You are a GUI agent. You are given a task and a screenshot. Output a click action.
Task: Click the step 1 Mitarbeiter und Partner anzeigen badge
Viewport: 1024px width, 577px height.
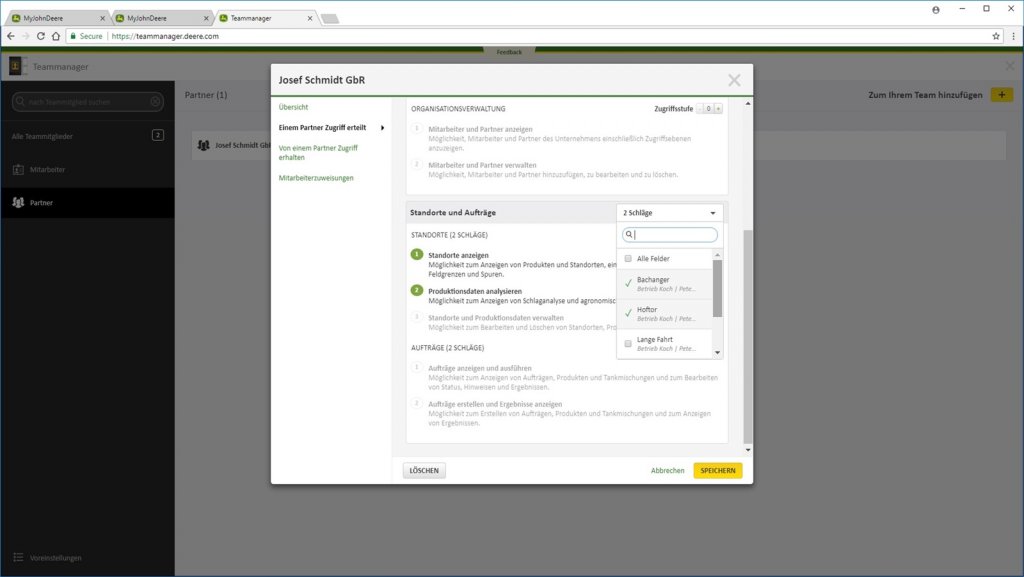coord(417,129)
